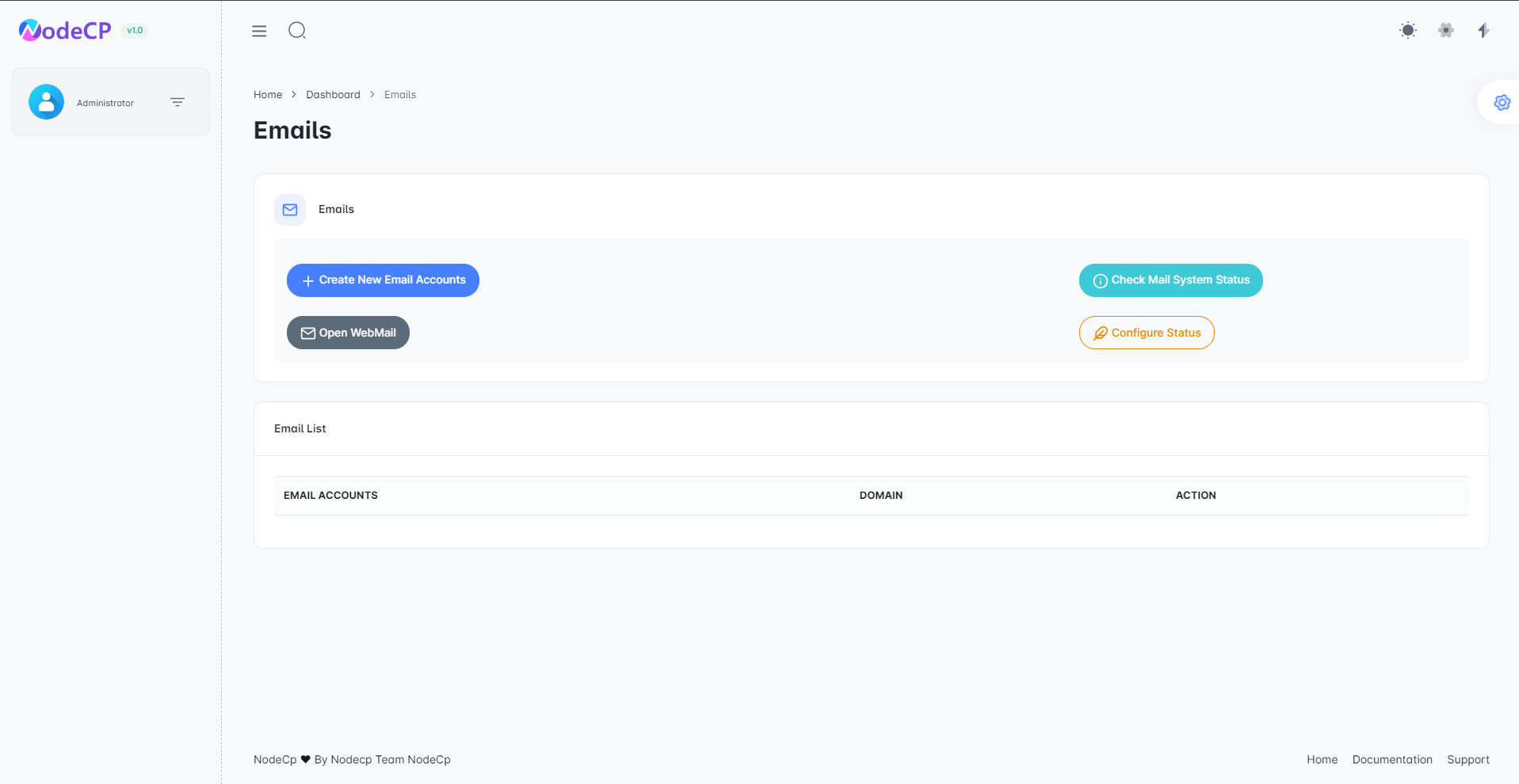This screenshot has height=784, width=1519.
Task: Click Create New Email Accounts button
Action: (x=383, y=280)
